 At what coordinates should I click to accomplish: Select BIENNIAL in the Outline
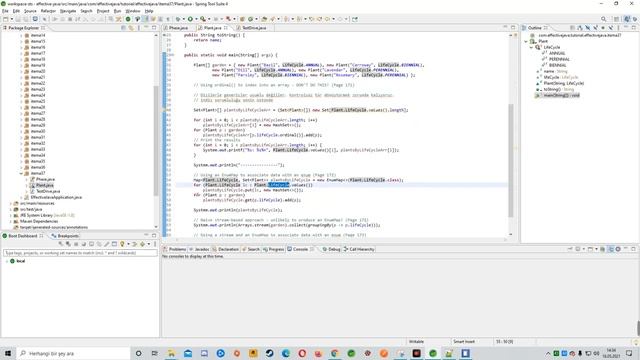pyautogui.click(x=557, y=65)
